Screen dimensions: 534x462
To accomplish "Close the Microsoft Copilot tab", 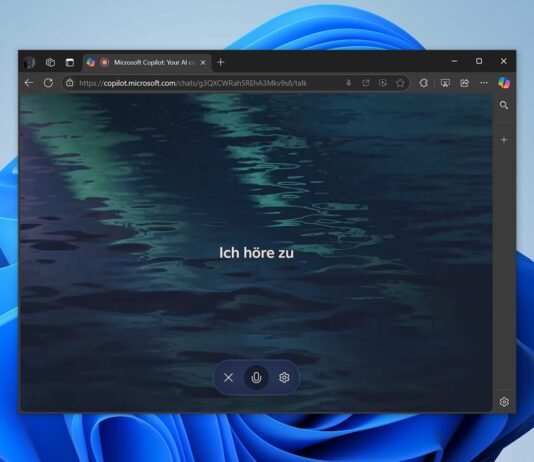I will point(203,63).
